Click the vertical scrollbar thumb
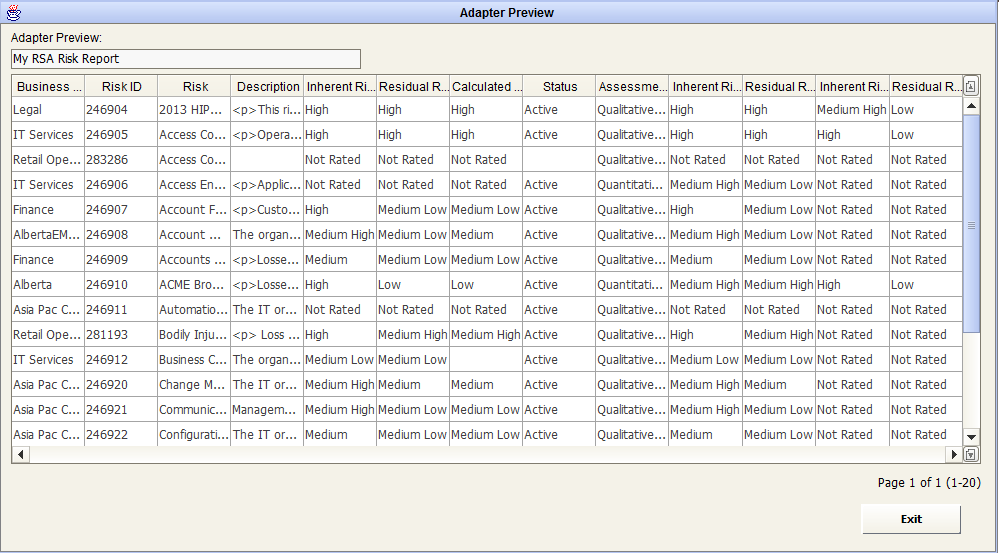The height and width of the screenshot is (553, 999). click(971, 224)
